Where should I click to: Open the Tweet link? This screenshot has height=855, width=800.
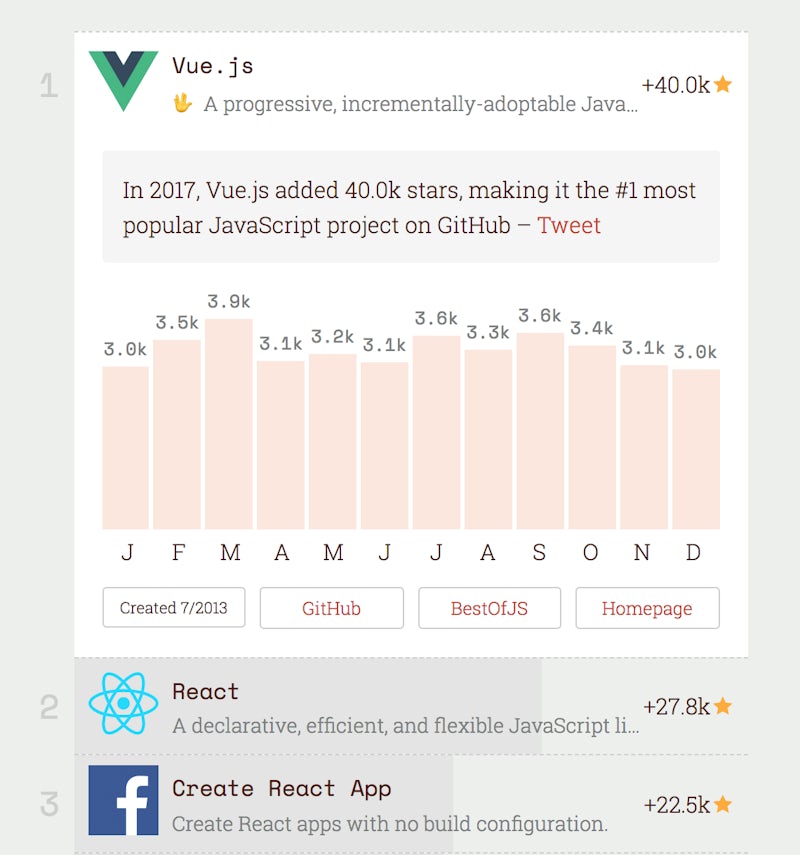pos(569,225)
